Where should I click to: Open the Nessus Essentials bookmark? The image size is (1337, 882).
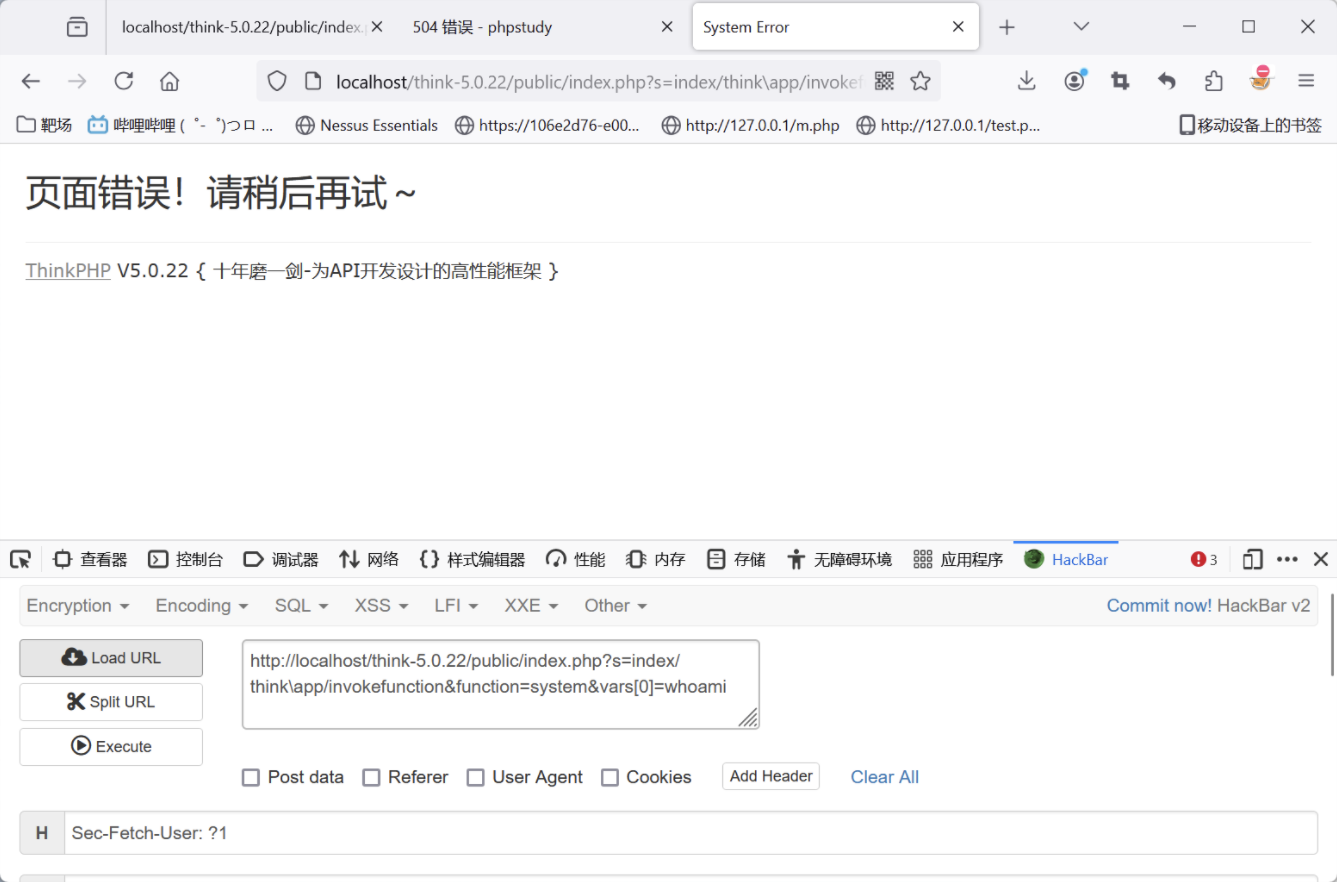coord(367,125)
